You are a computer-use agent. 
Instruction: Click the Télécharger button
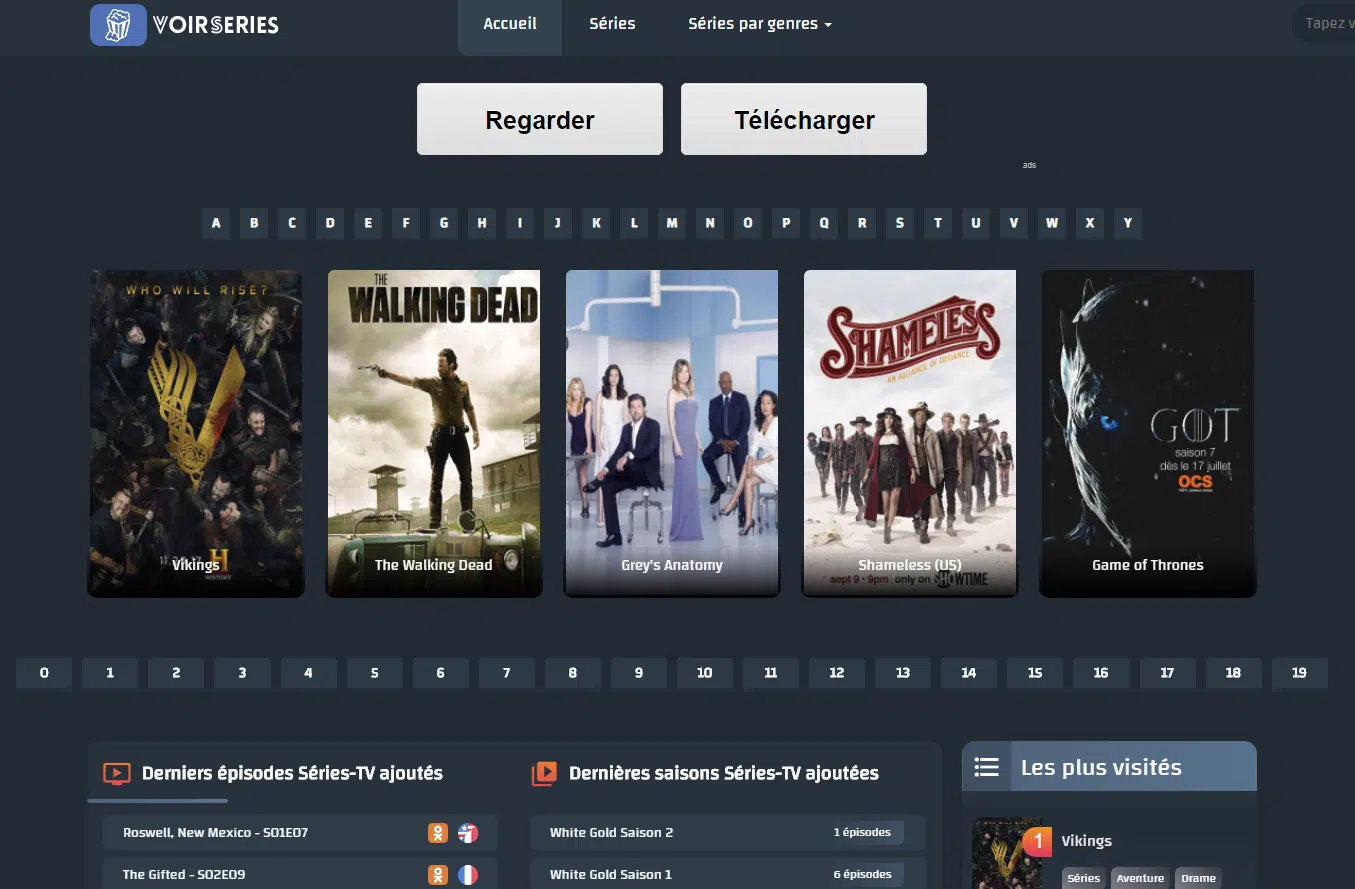tap(804, 120)
